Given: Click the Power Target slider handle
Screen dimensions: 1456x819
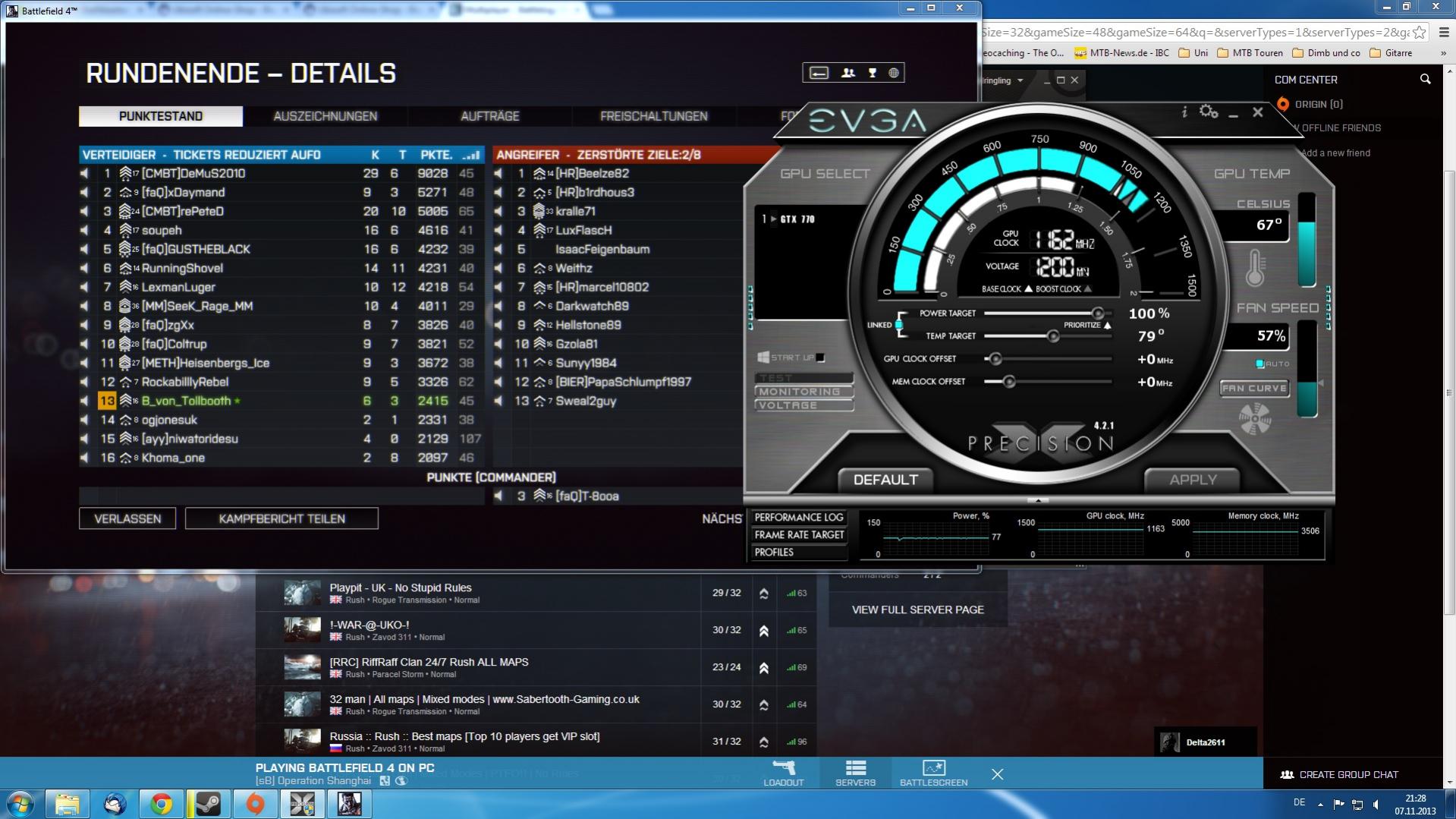Looking at the screenshot, I should tap(1097, 313).
